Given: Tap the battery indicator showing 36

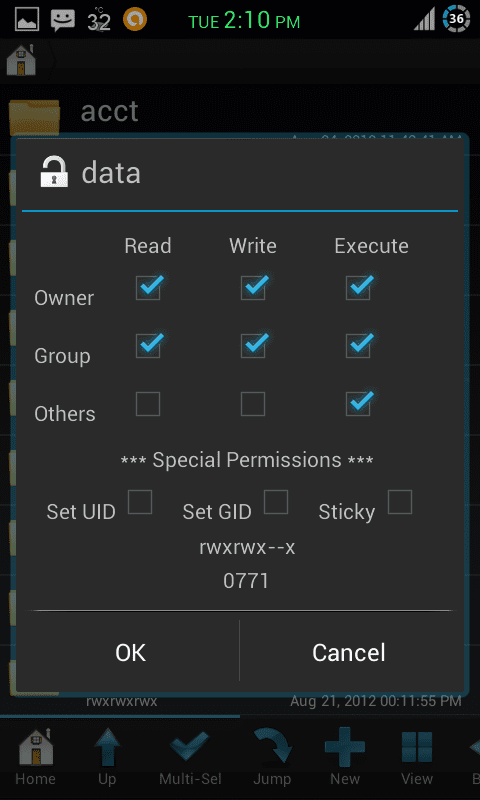Looking at the screenshot, I should (x=456, y=19).
